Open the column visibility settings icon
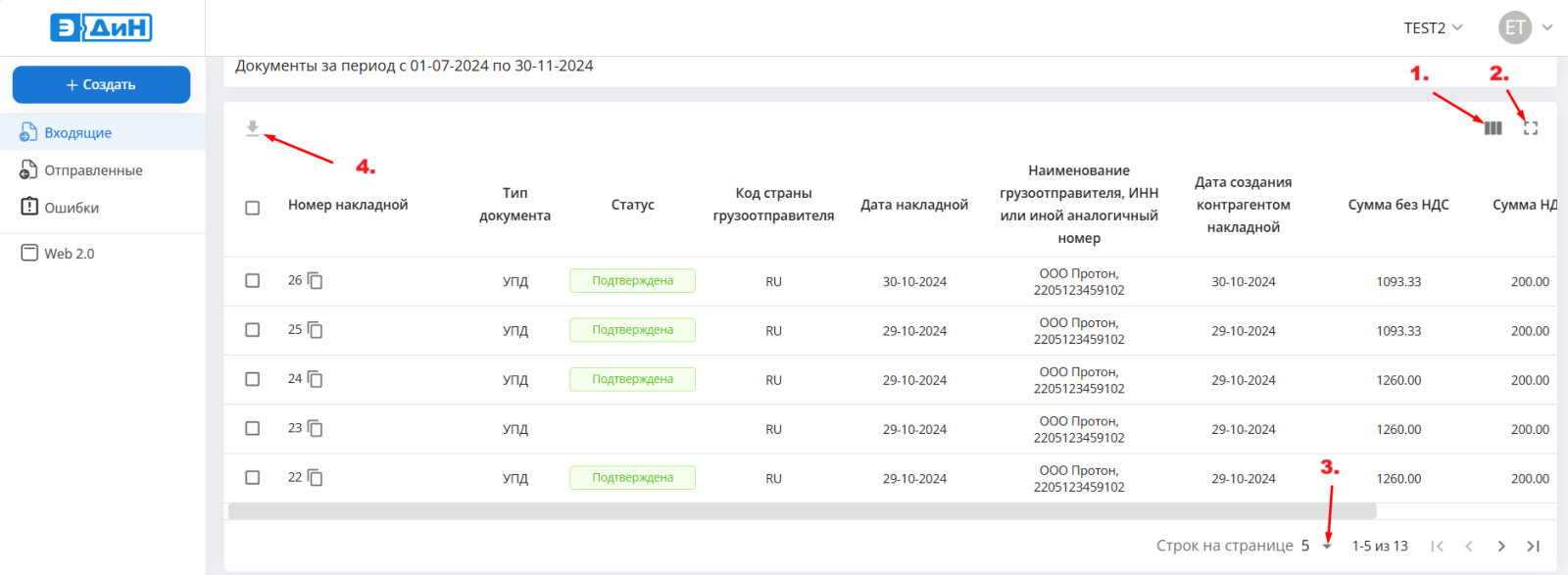1568x575 pixels. tap(1493, 128)
